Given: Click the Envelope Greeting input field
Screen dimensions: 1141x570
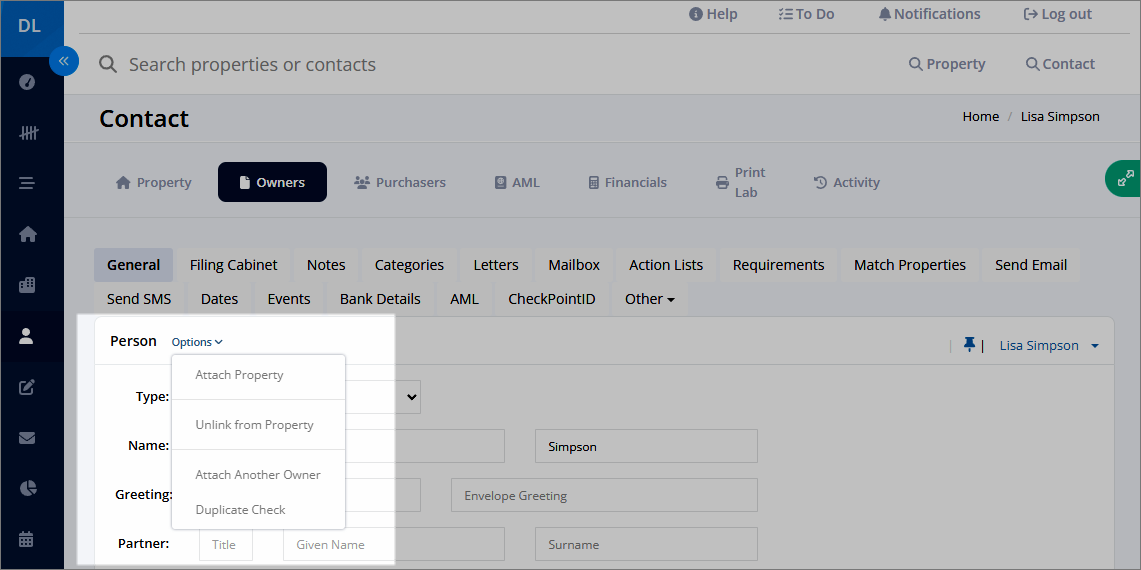Looking at the screenshot, I should tap(604, 495).
